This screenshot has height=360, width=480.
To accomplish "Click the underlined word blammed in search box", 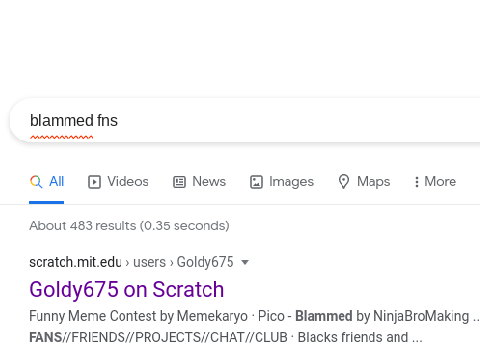I will [62, 120].
